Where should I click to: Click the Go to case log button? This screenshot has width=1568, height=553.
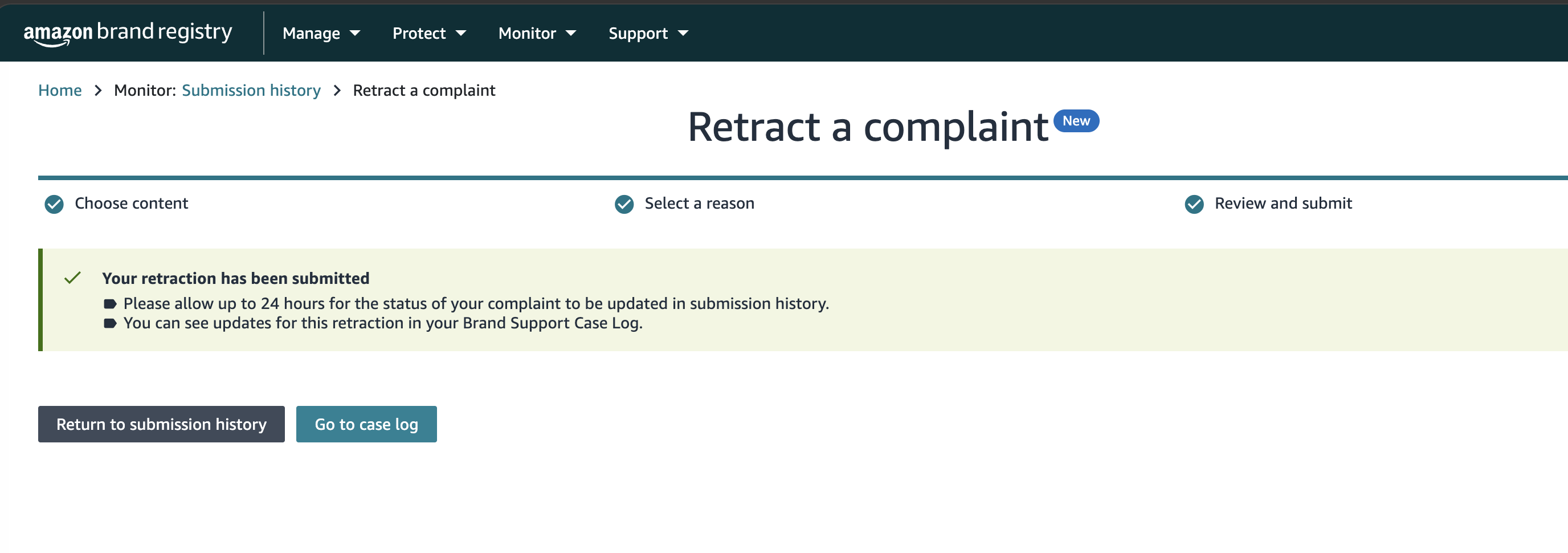[x=366, y=424]
